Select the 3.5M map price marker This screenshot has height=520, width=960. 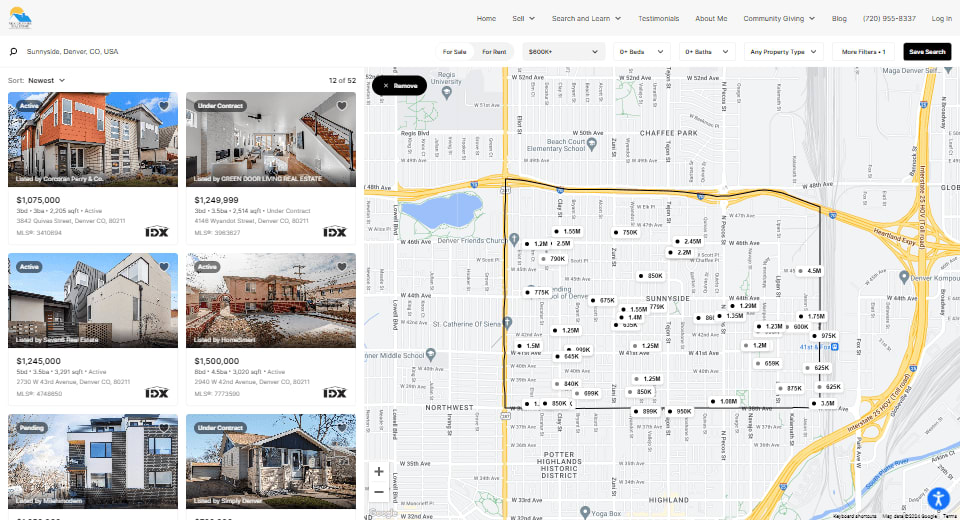[x=823, y=404]
